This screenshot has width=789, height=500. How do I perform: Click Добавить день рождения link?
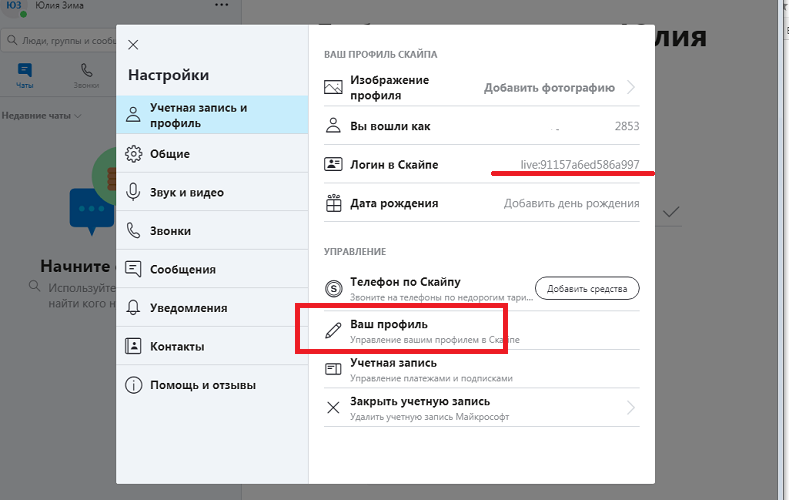pyautogui.click(x=571, y=203)
